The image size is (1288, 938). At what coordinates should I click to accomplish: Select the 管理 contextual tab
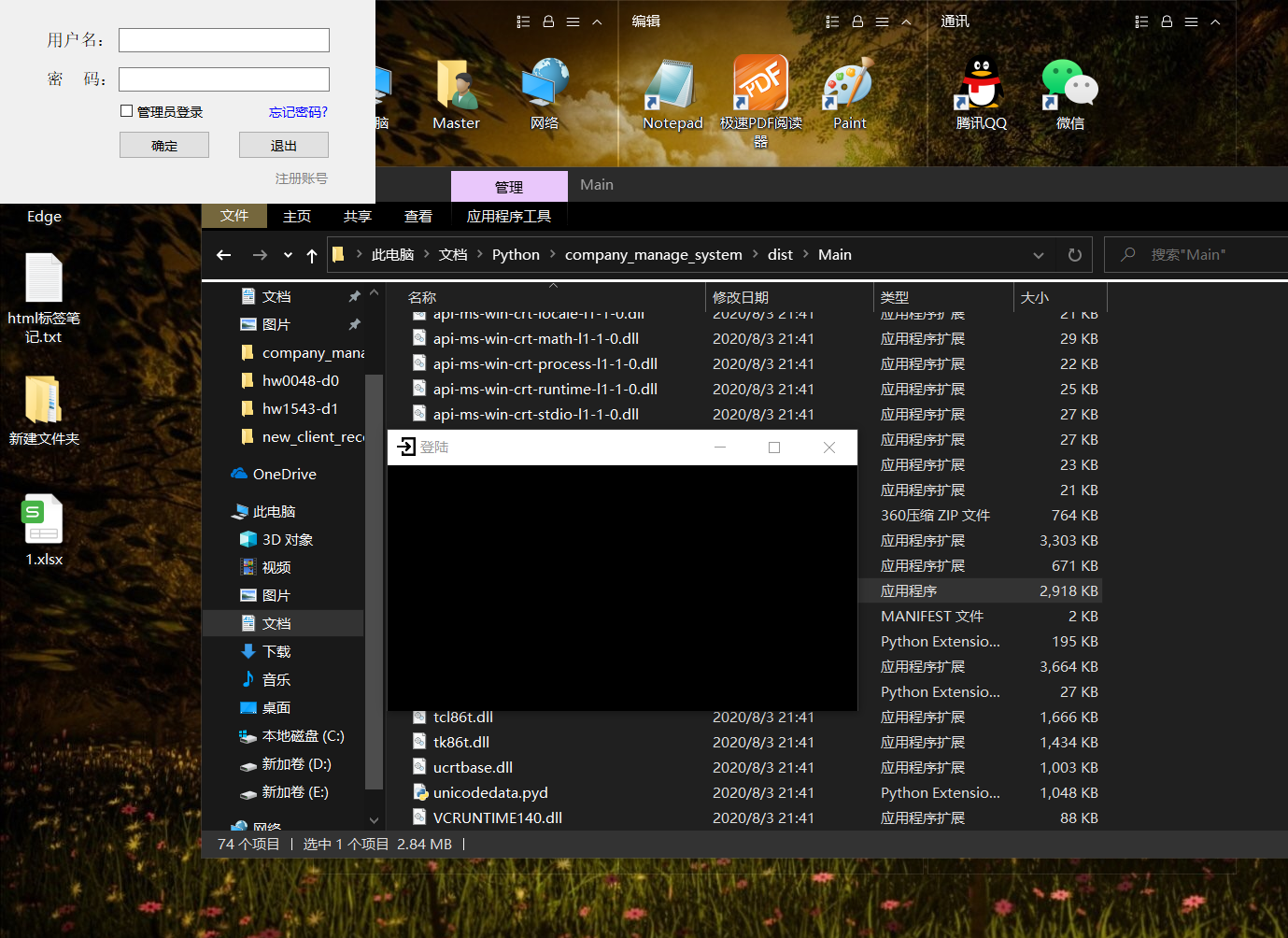coord(509,187)
